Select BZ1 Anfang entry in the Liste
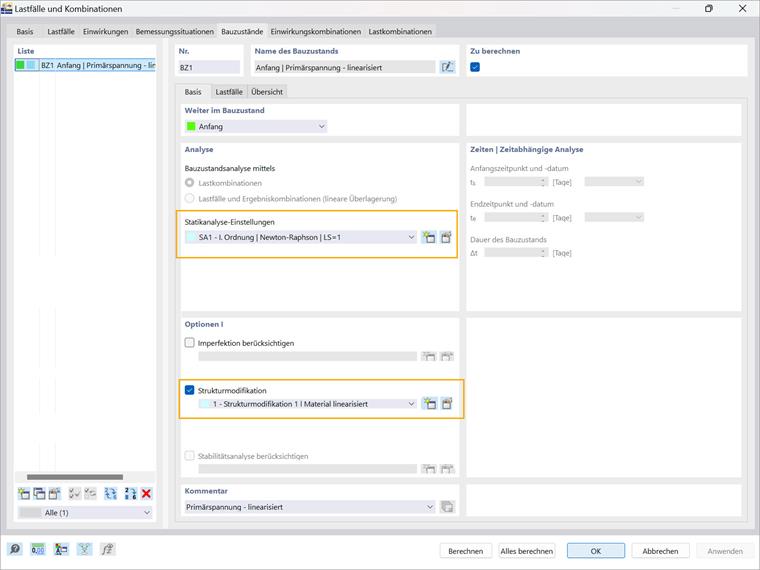Screen dimensions: 760x570 coord(85,65)
